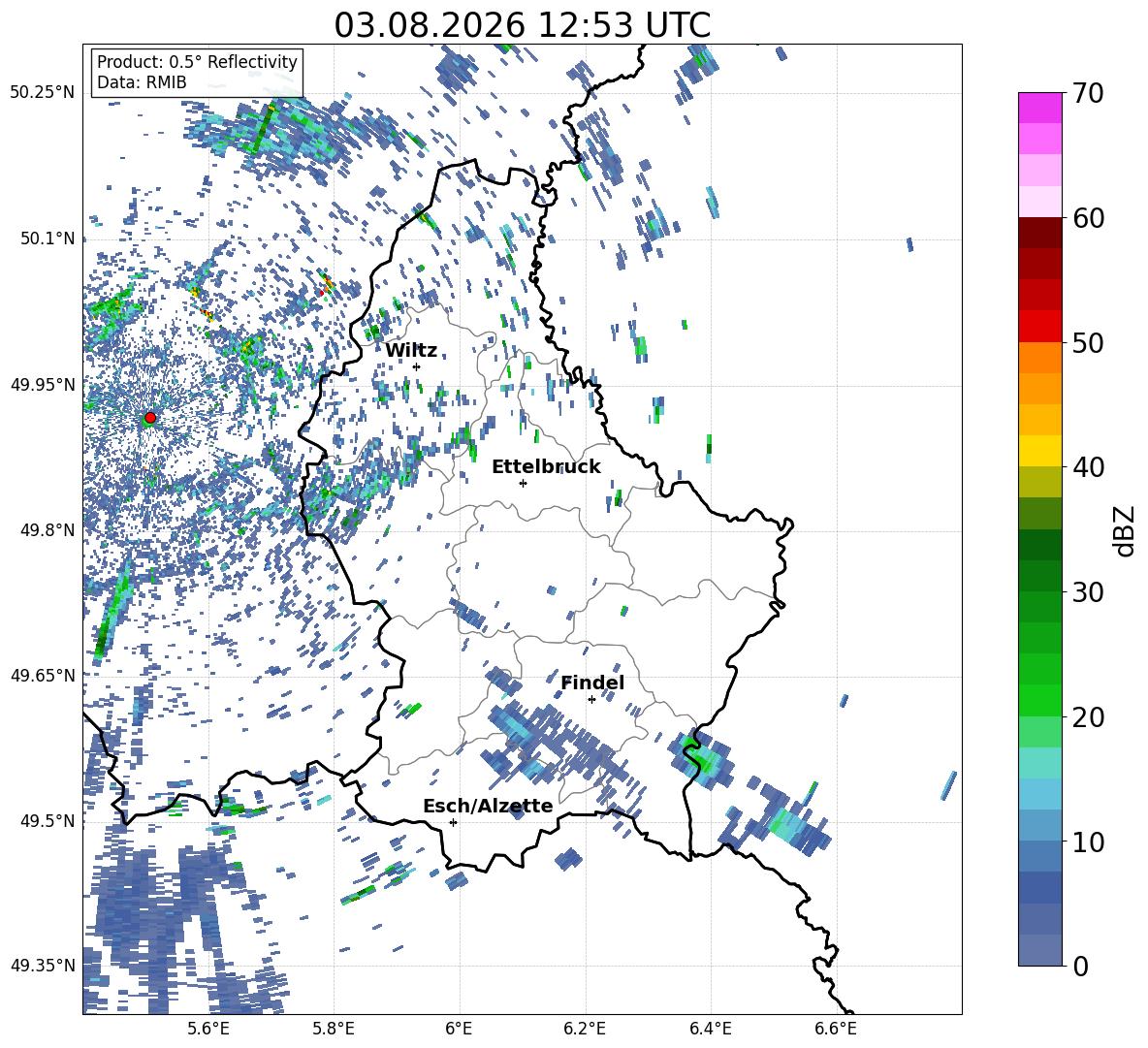The image size is (1148, 1048).
Task: Click the Findel station cross marker
Action: point(591,700)
